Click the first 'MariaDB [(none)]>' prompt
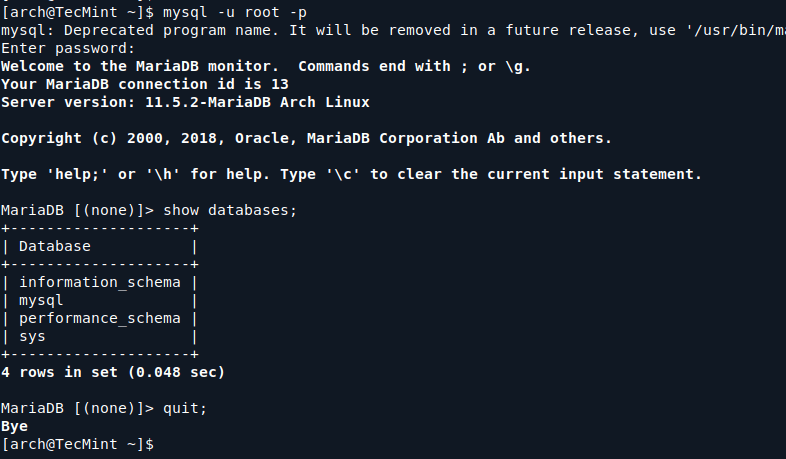 click(x=77, y=210)
